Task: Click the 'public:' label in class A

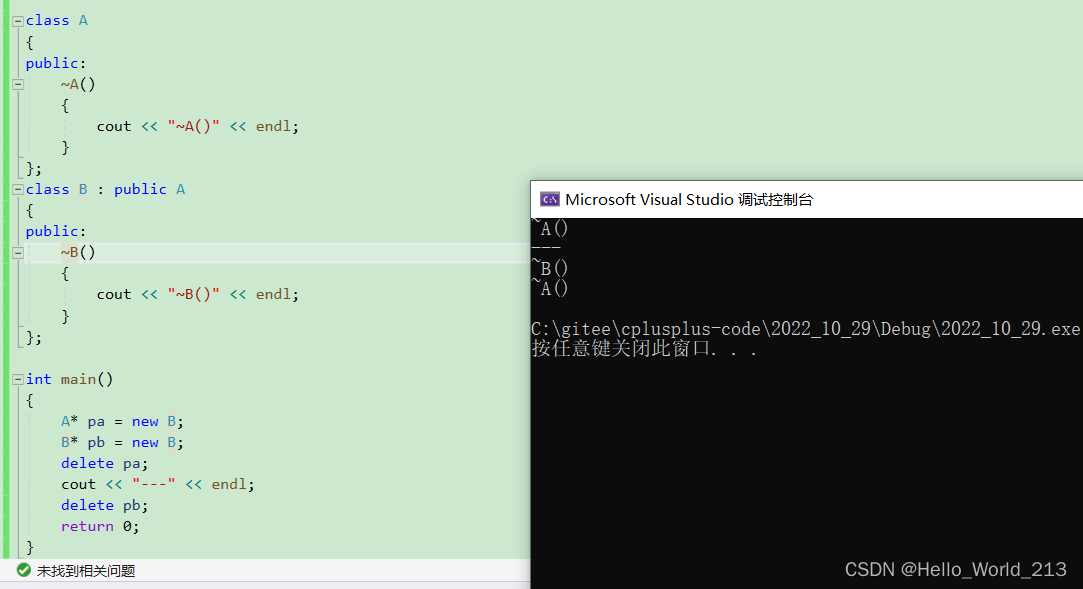Action: coord(56,64)
